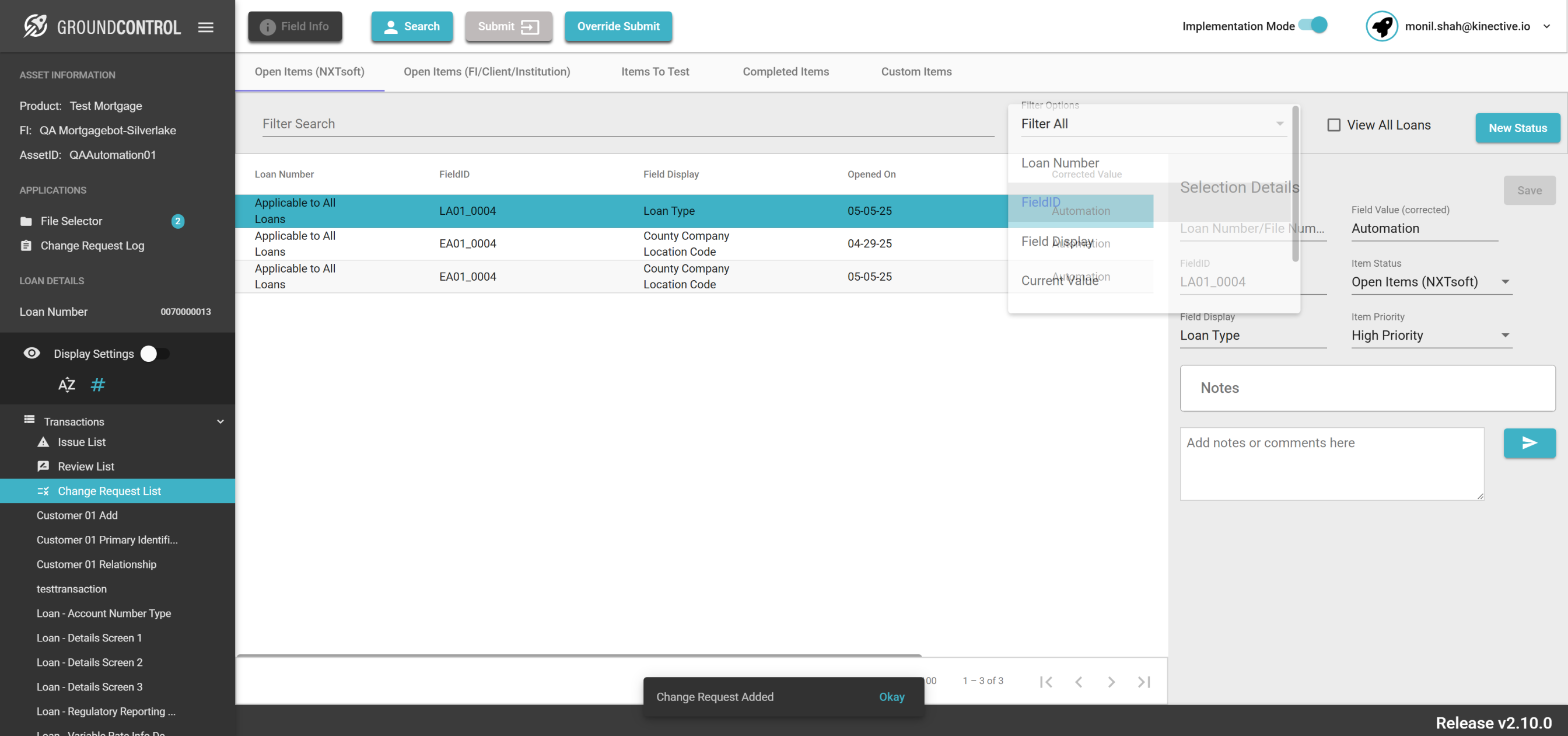The height and width of the screenshot is (736, 1568).
Task: Collapse the Transactions section
Action: [x=220, y=421]
